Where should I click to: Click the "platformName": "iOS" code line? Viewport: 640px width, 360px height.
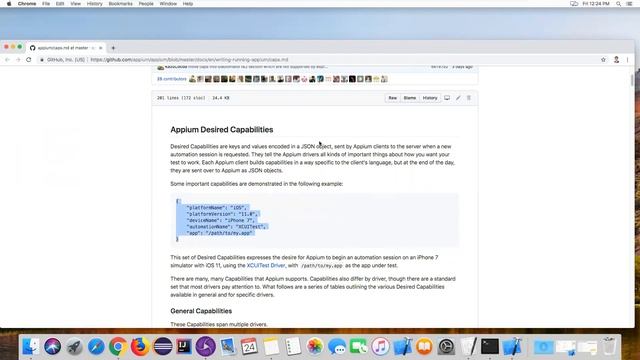point(217,208)
